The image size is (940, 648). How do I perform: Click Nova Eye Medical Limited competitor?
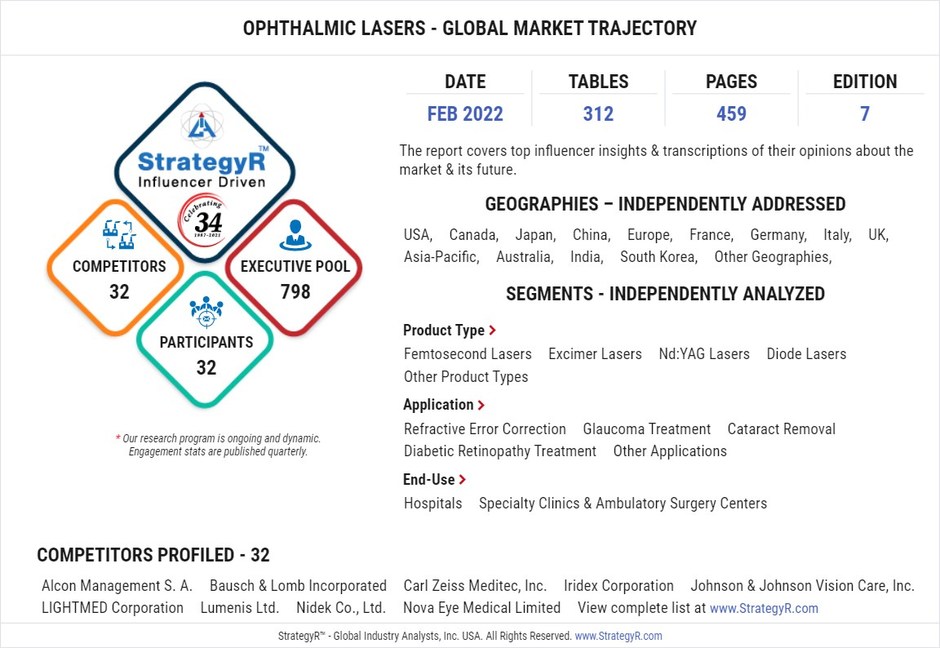click(x=482, y=608)
